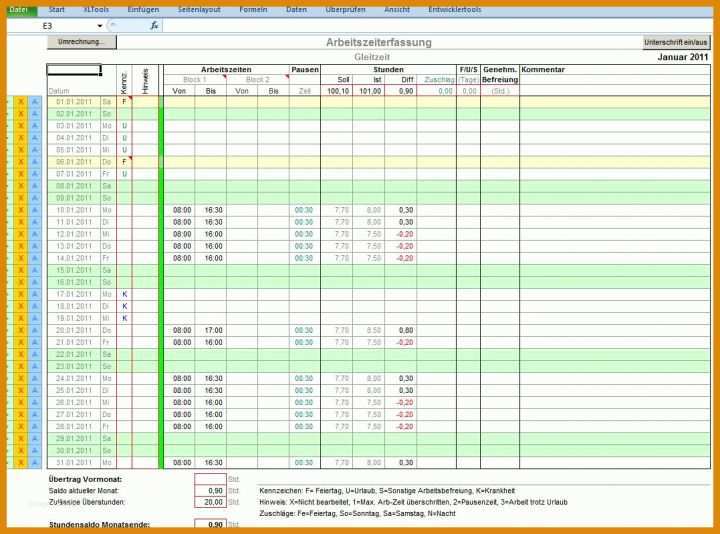
Task: Click blue A button in 11.01.2011 row
Action: pos(35,222)
